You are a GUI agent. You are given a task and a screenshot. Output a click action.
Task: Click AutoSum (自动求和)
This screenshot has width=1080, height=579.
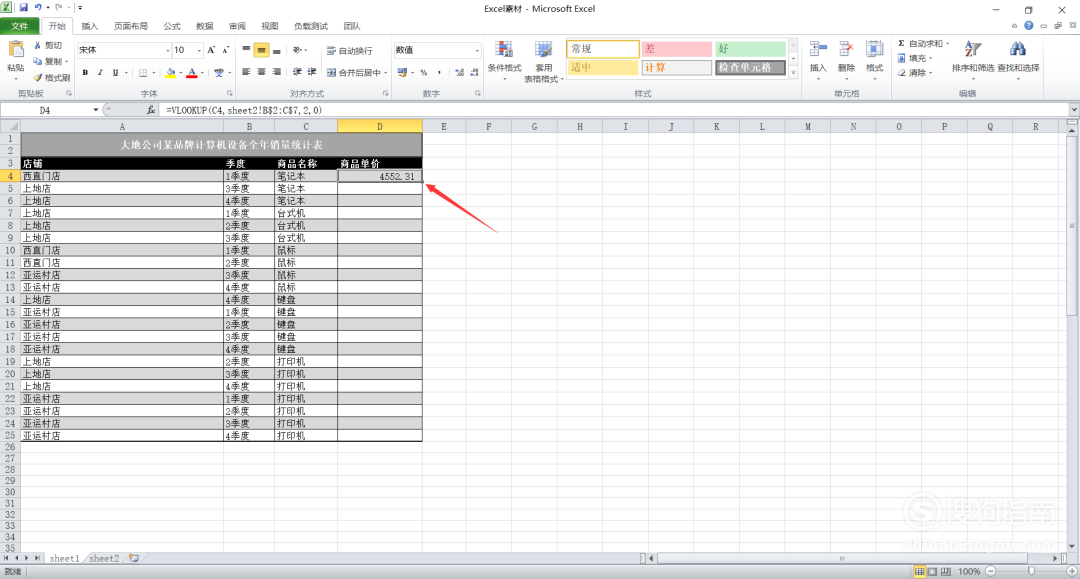[923, 43]
